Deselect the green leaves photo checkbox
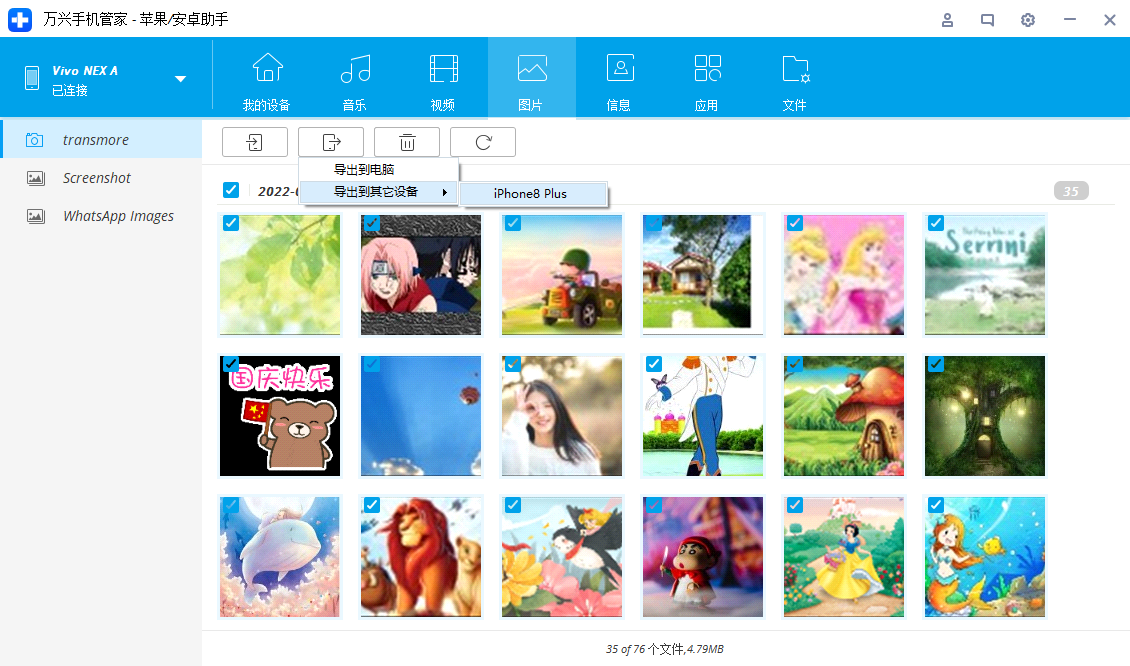The image size is (1130, 666). click(231, 223)
